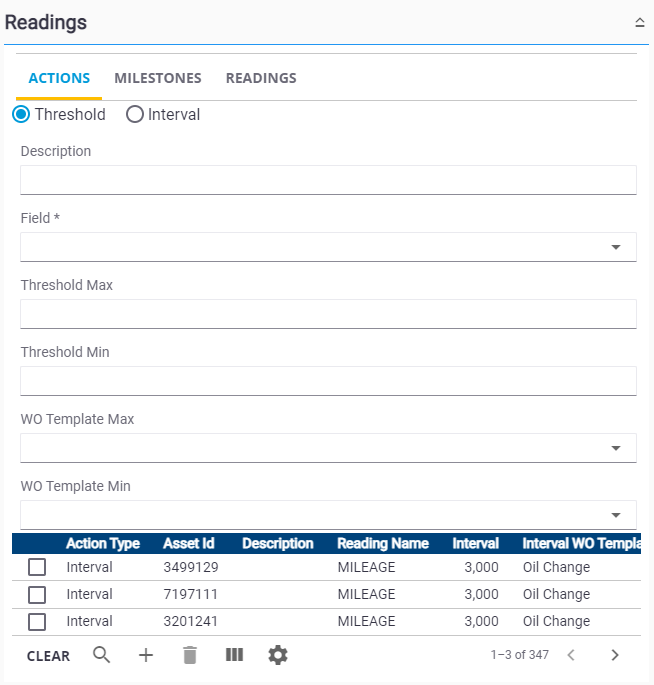This screenshot has height=685, width=654.
Task: Go to previous page of results
Action: click(571, 655)
